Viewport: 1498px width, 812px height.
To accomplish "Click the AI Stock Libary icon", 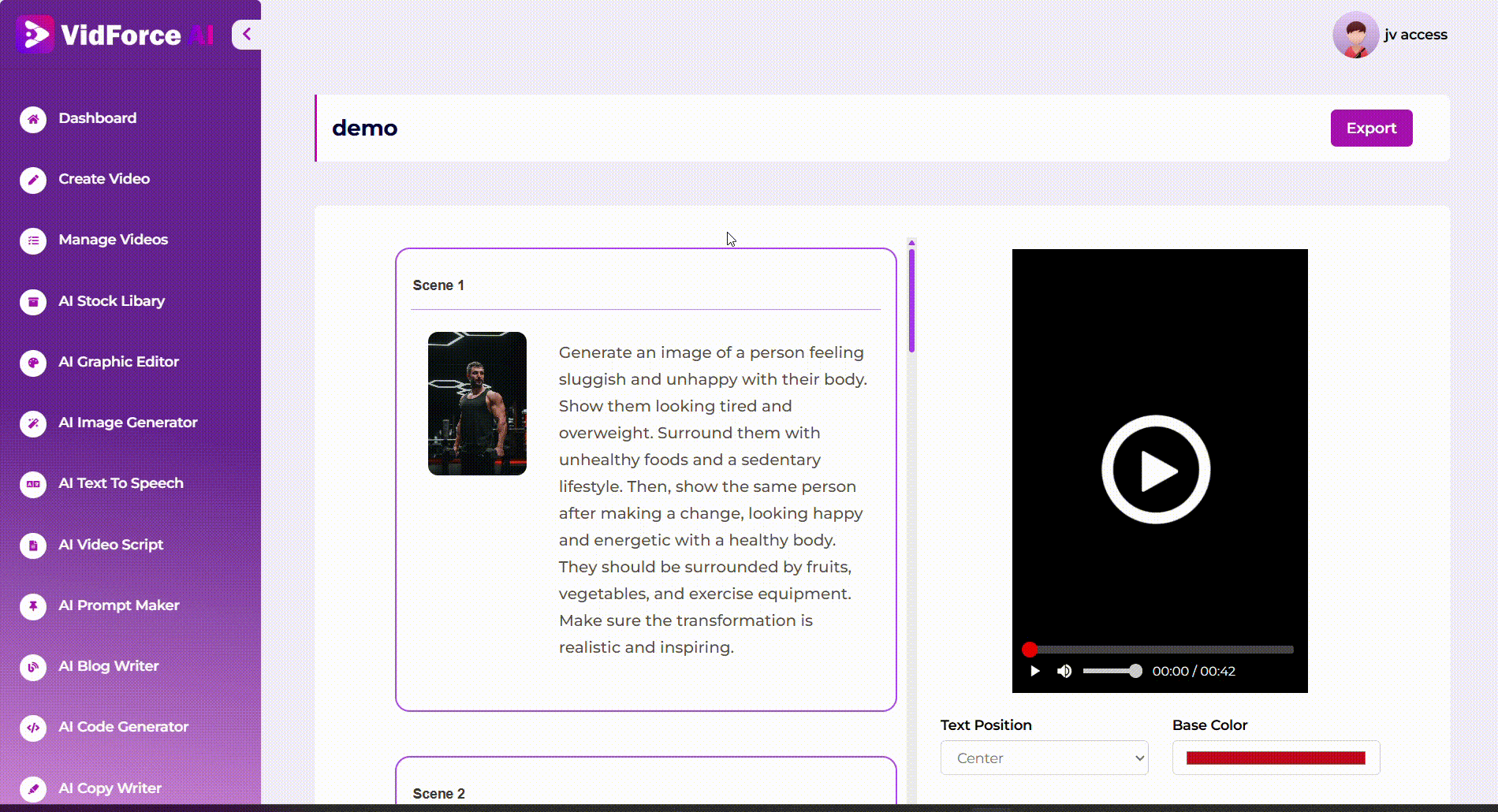I will (33, 302).
